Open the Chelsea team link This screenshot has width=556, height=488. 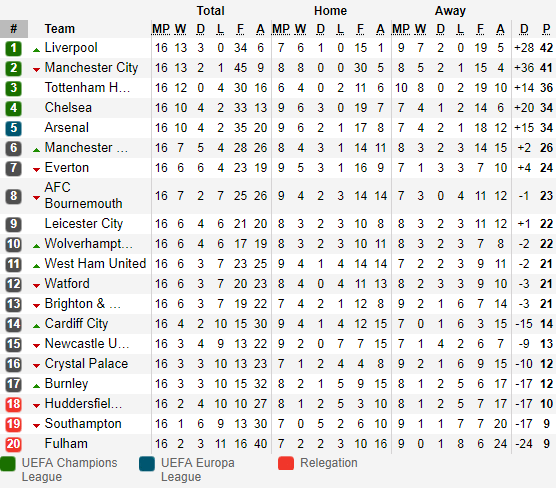68,108
